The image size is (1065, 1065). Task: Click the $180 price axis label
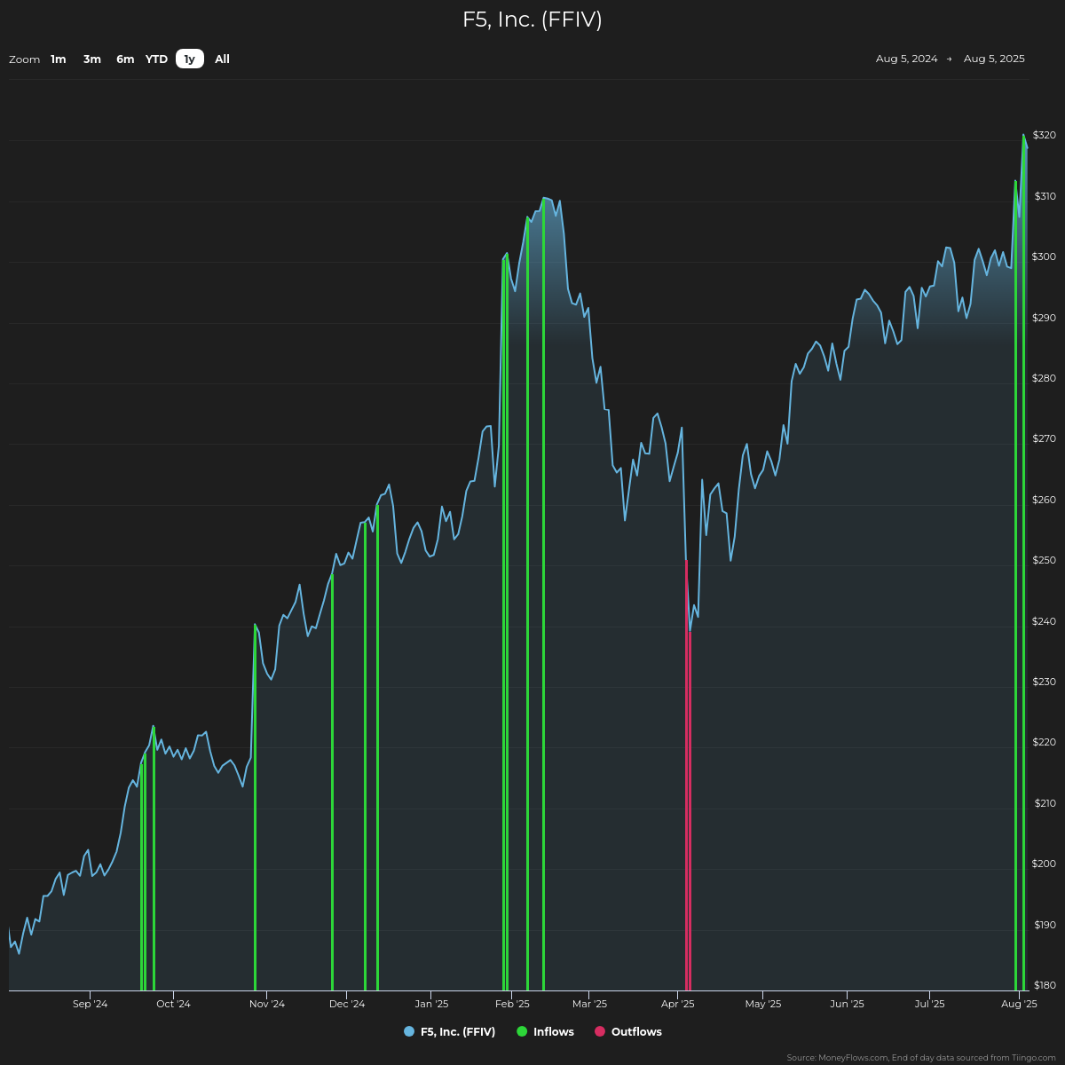1045,986
